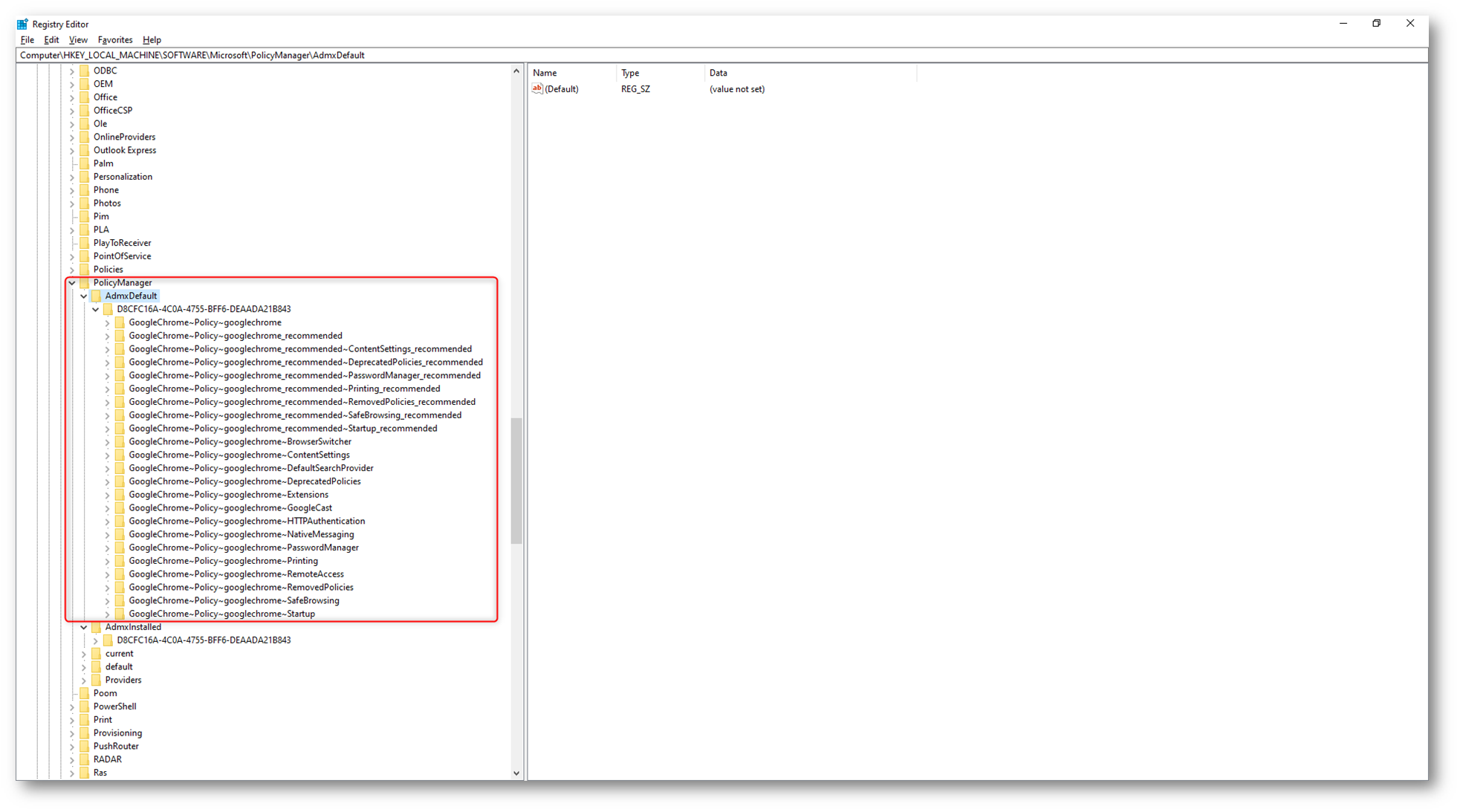Screen dimensions: 1460x812
Task: Select the Outlook Express folder icon
Action: pos(85,150)
